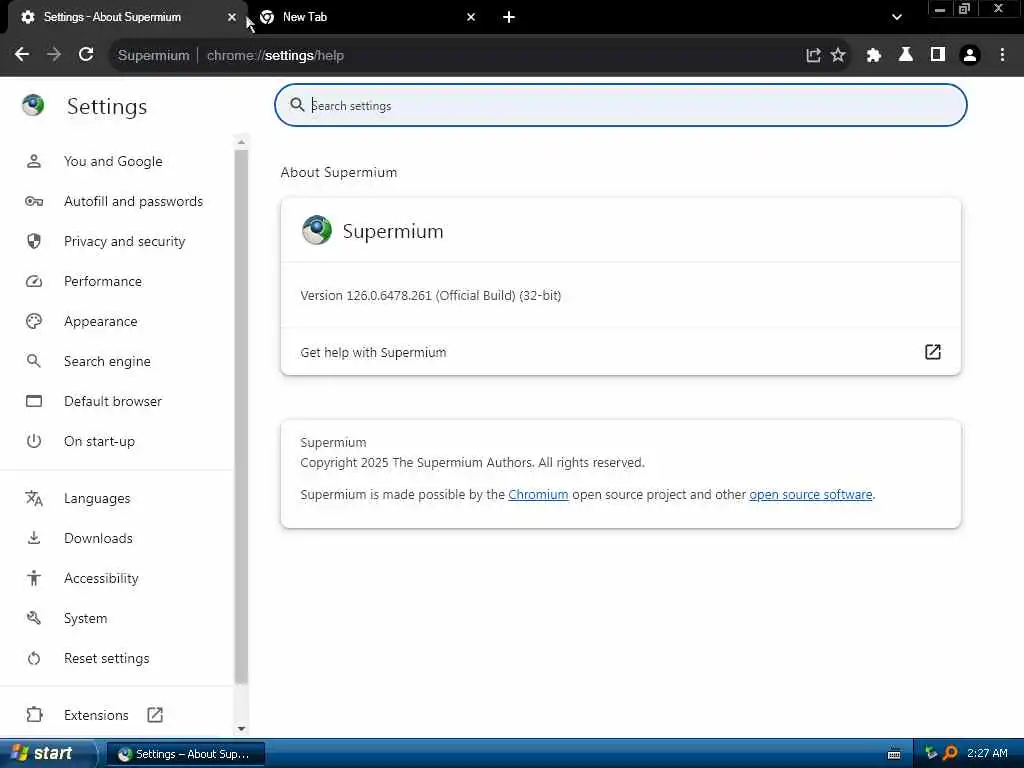The image size is (1024, 768).
Task: Click the Reset settings circular icon
Action: point(34,658)
